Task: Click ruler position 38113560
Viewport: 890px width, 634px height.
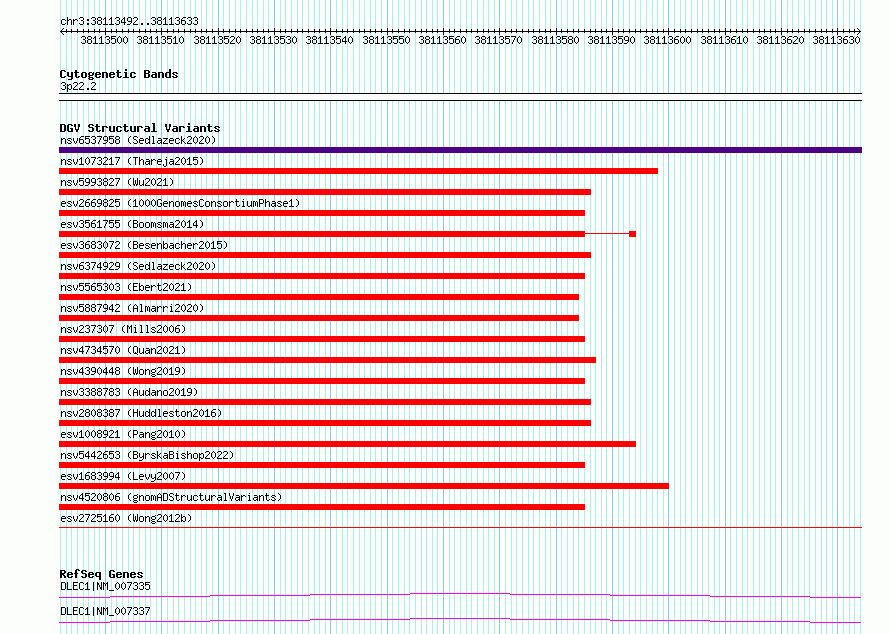Action: (x=443, y=40)
